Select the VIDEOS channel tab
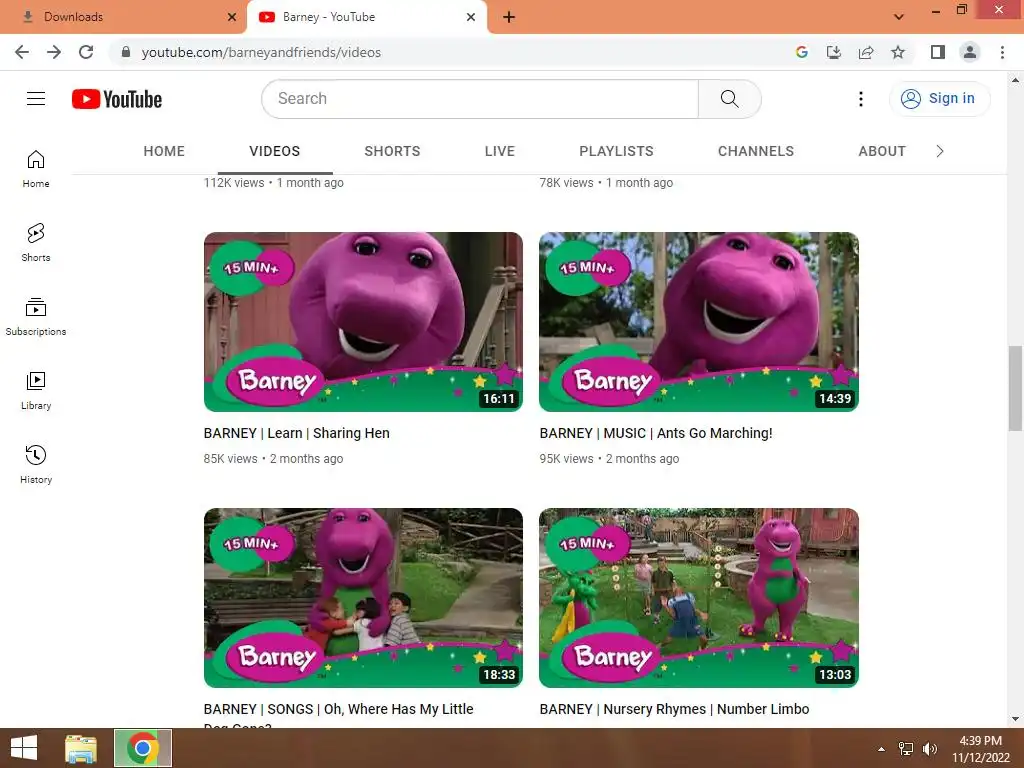The width and height of the screenshot is (1024, 768). point(274,152)
